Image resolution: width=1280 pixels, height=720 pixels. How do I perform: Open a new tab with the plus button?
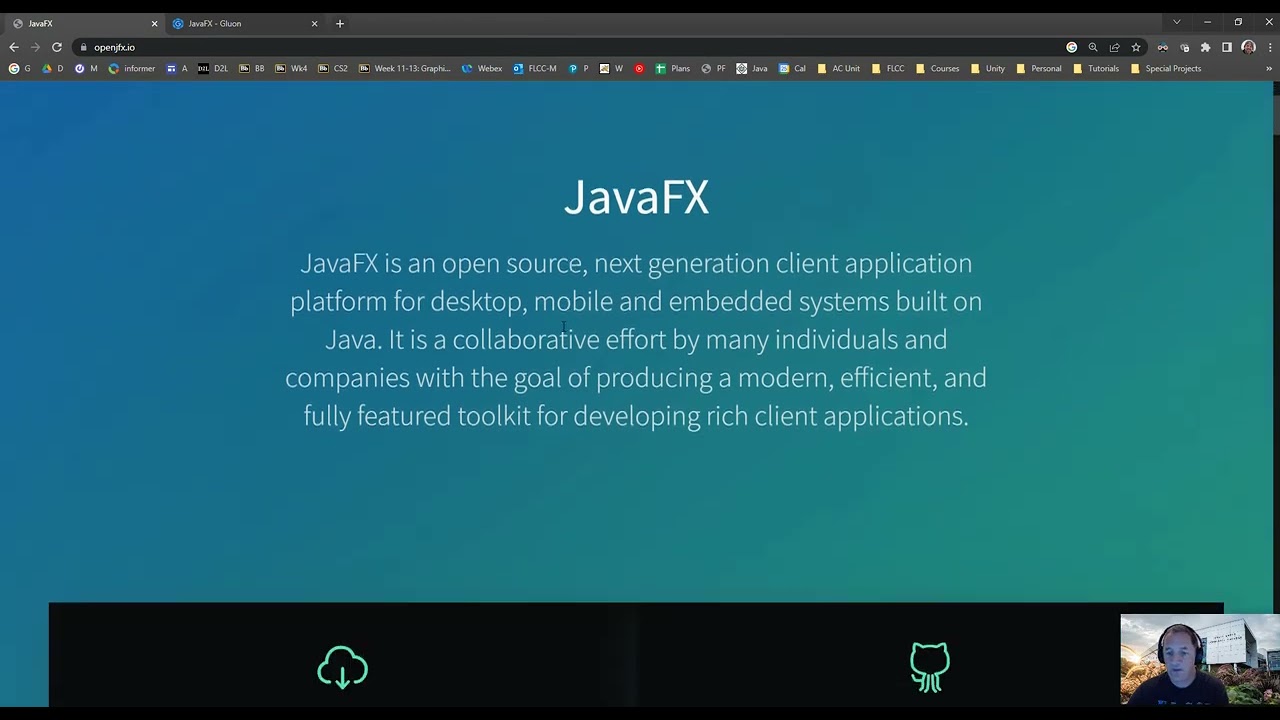[340, 23]
